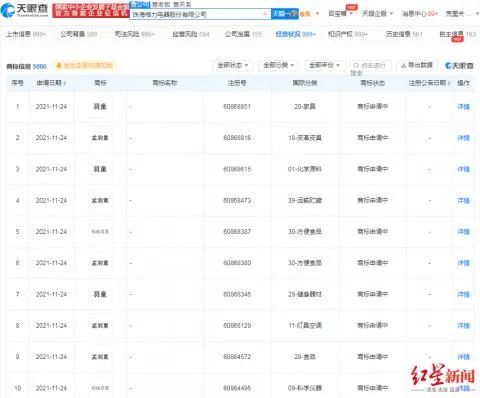Switch to the 查关系 search tab
The image size is (480, 398).
click(182, 4)
